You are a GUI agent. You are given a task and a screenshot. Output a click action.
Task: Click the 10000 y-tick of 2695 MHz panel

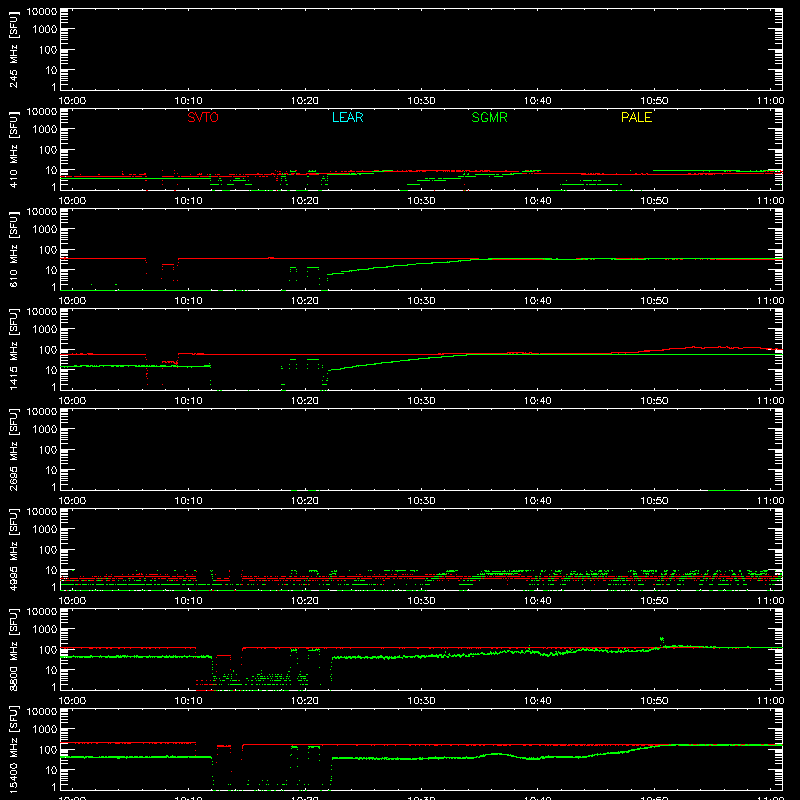point(42,412)
